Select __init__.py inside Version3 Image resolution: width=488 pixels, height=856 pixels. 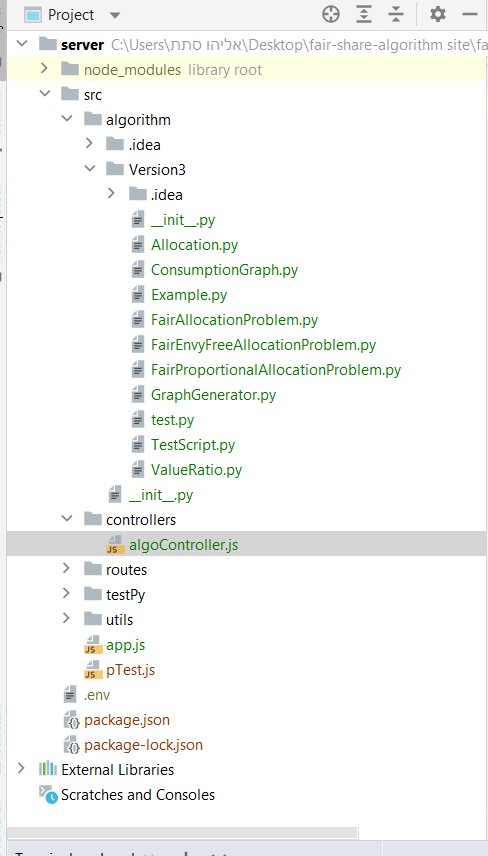pos(183,219)
